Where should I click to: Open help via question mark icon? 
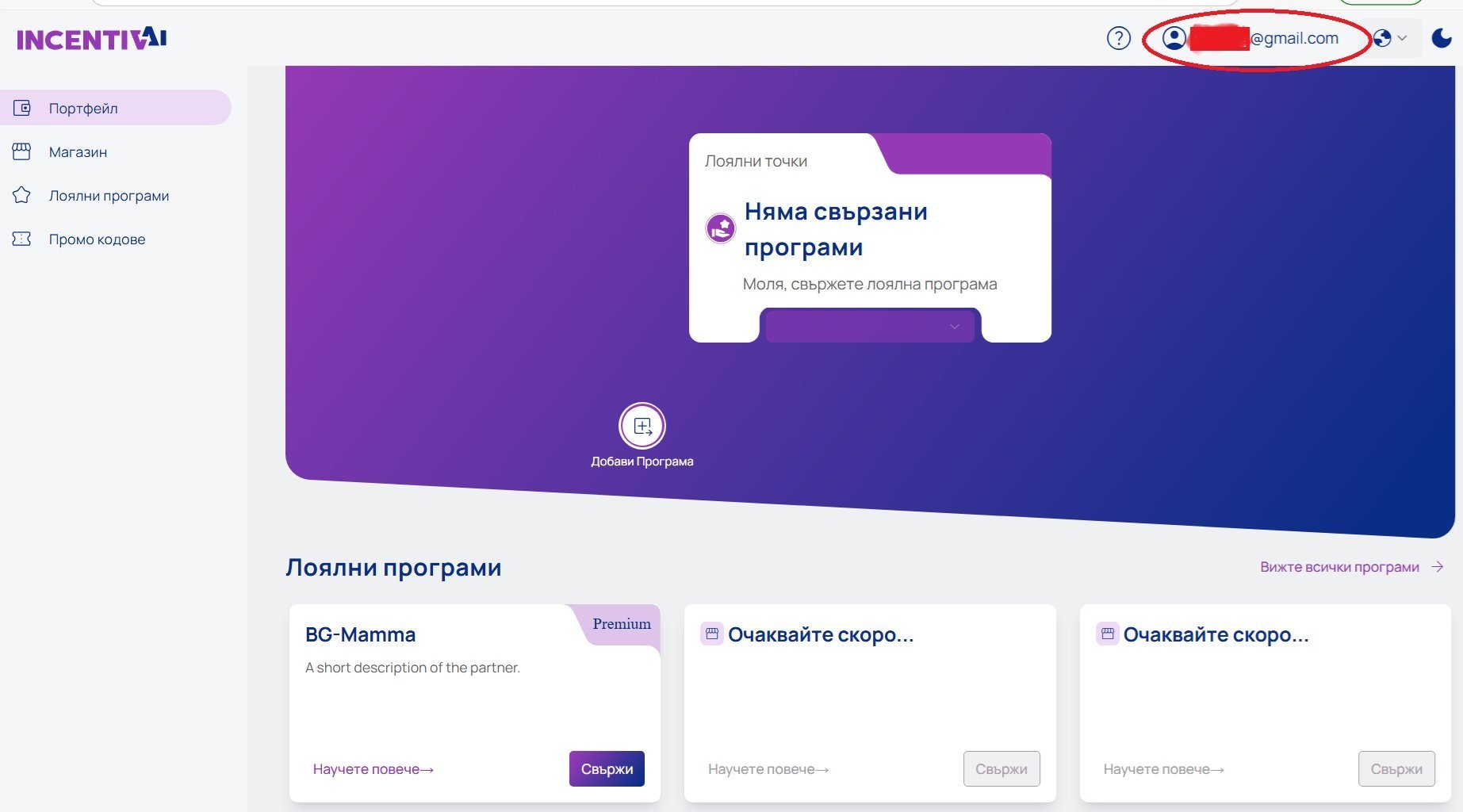tap(1118, 38)
